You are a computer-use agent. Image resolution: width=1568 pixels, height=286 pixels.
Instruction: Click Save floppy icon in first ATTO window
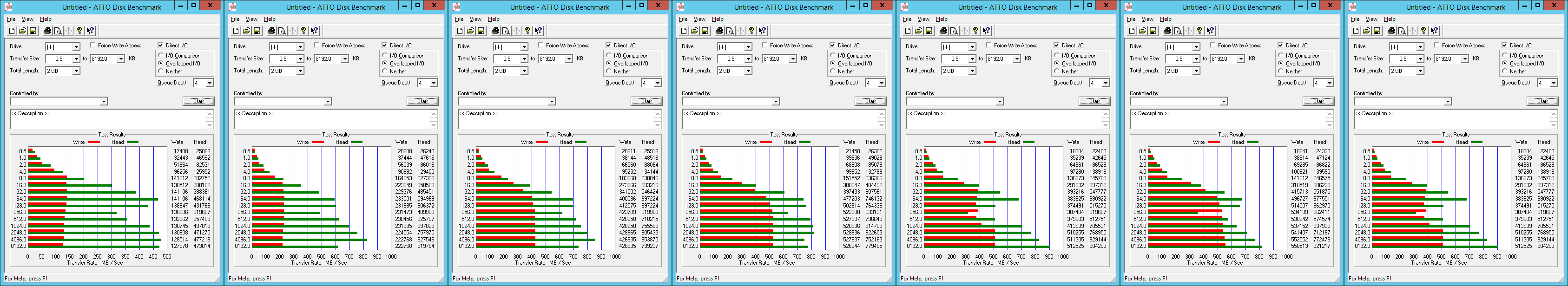coord(33,31)
